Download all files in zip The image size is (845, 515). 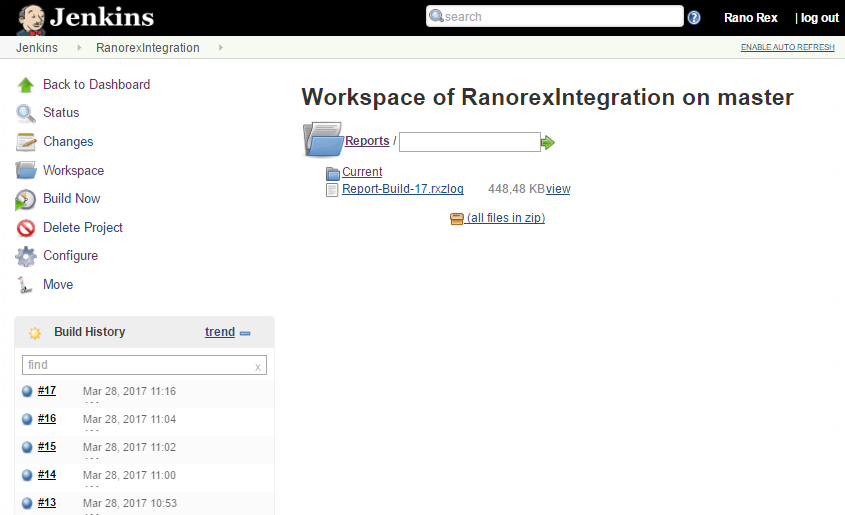(x=506, y=218)
